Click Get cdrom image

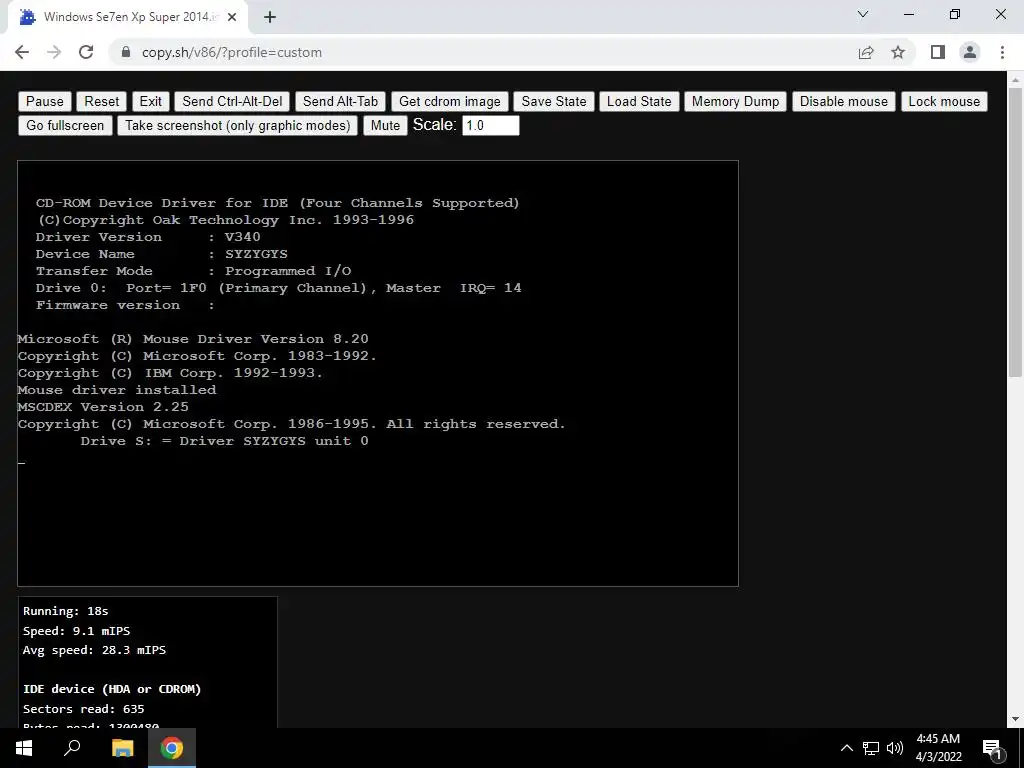click(449, 101)
